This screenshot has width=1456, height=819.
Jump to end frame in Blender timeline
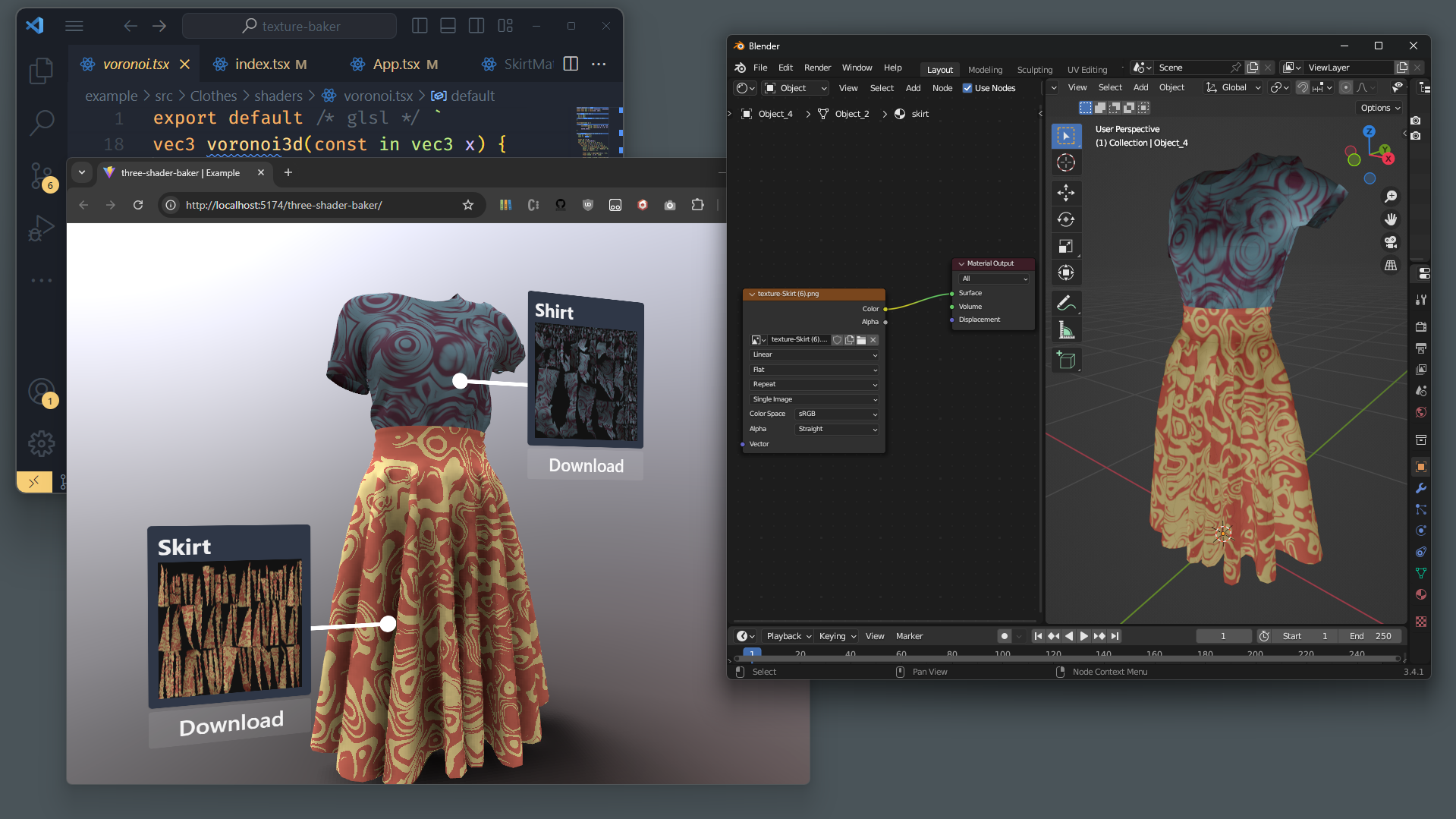pyautogui.click(x=1115, y=636)
